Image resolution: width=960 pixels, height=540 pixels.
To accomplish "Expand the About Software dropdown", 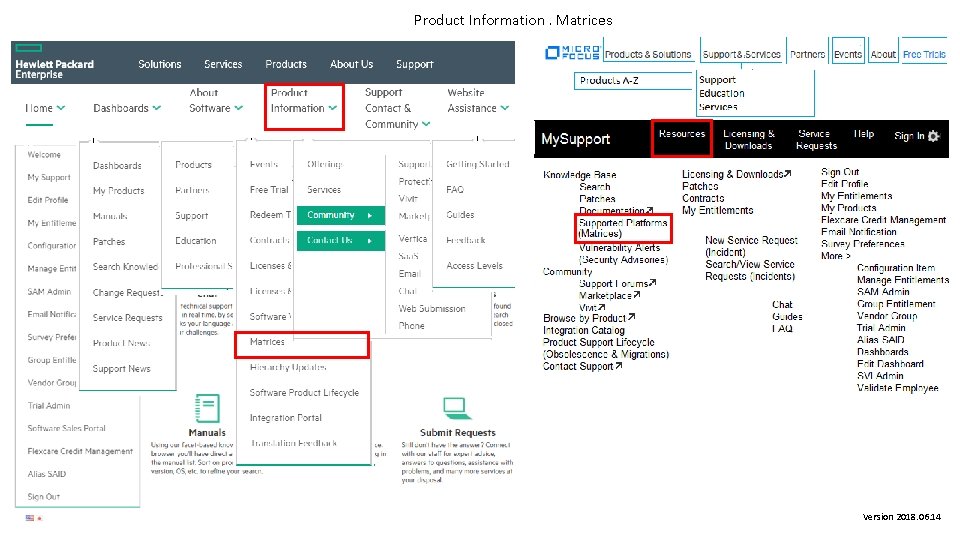I will [x=216, y=100].
